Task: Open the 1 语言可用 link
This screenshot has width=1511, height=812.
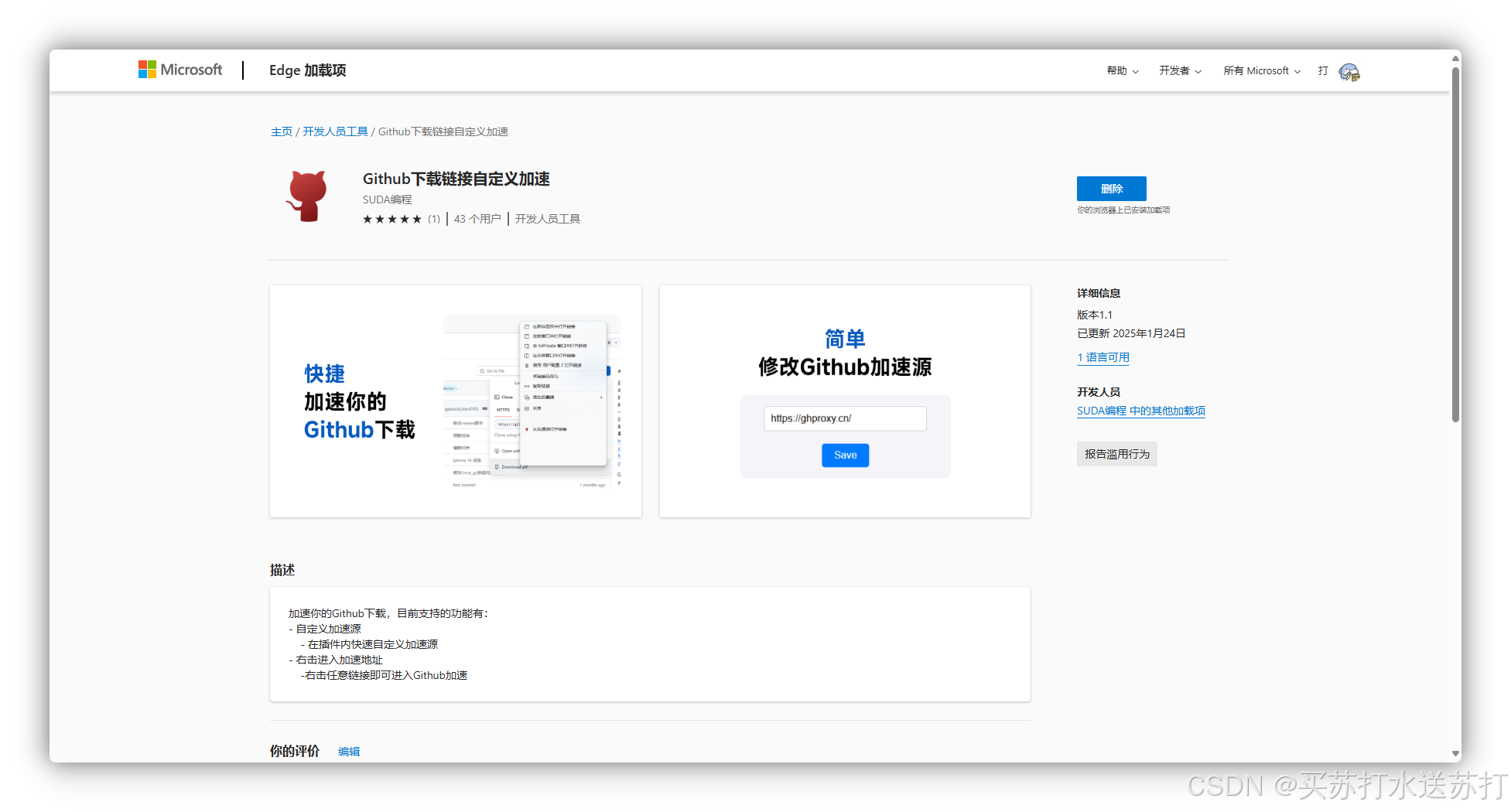Action: (1103, 357)
